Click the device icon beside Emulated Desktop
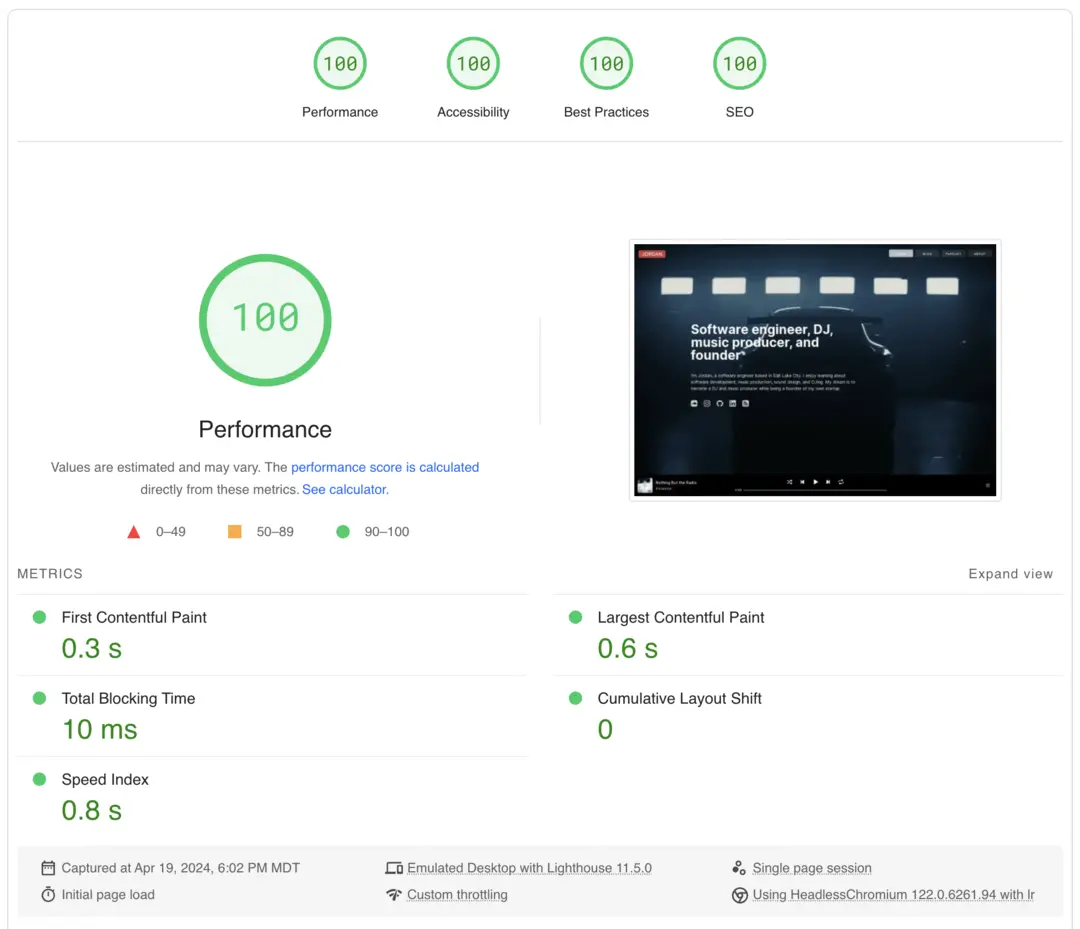 [394, 868]
